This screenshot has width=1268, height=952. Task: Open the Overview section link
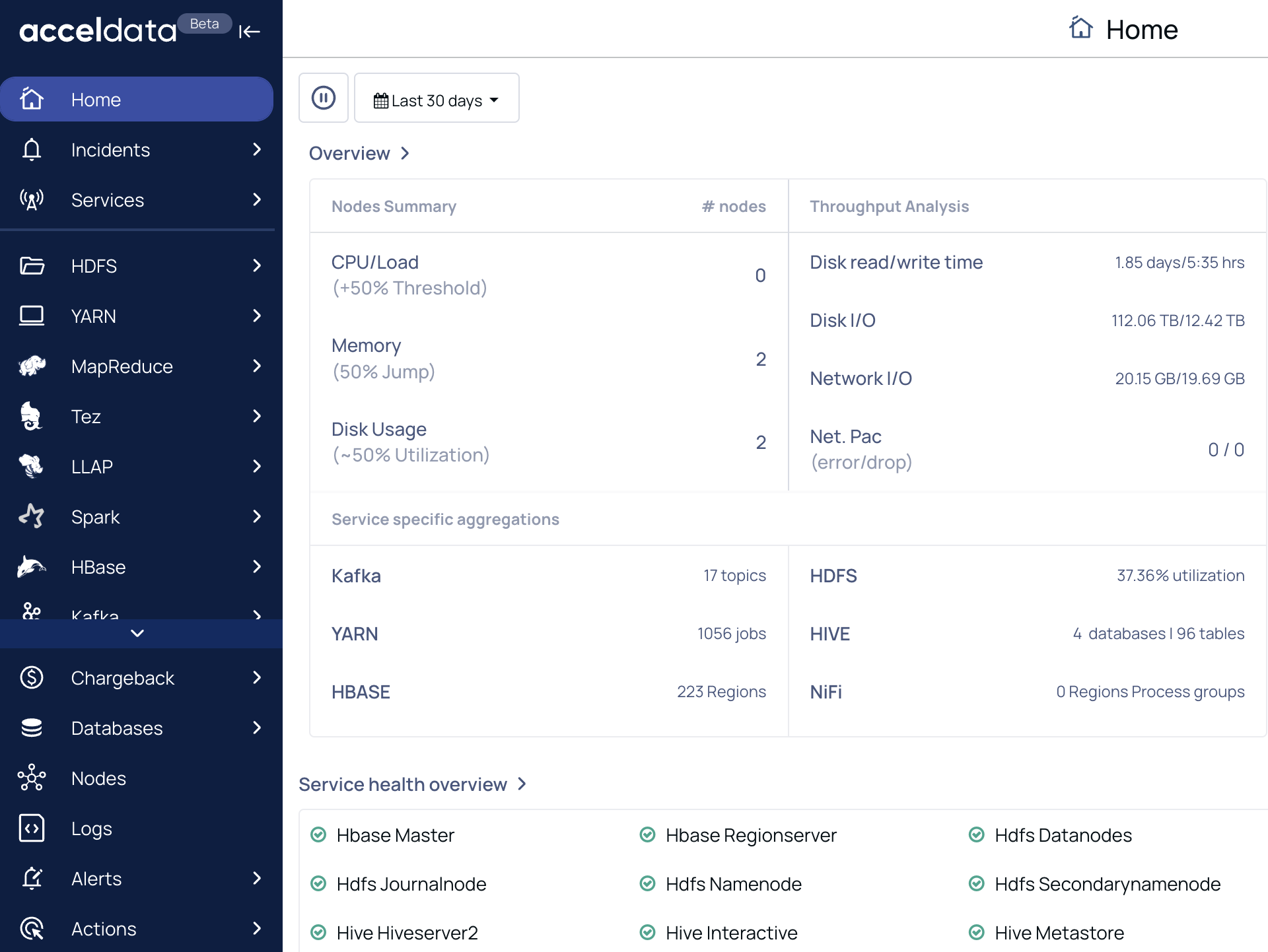coord(359,153)
